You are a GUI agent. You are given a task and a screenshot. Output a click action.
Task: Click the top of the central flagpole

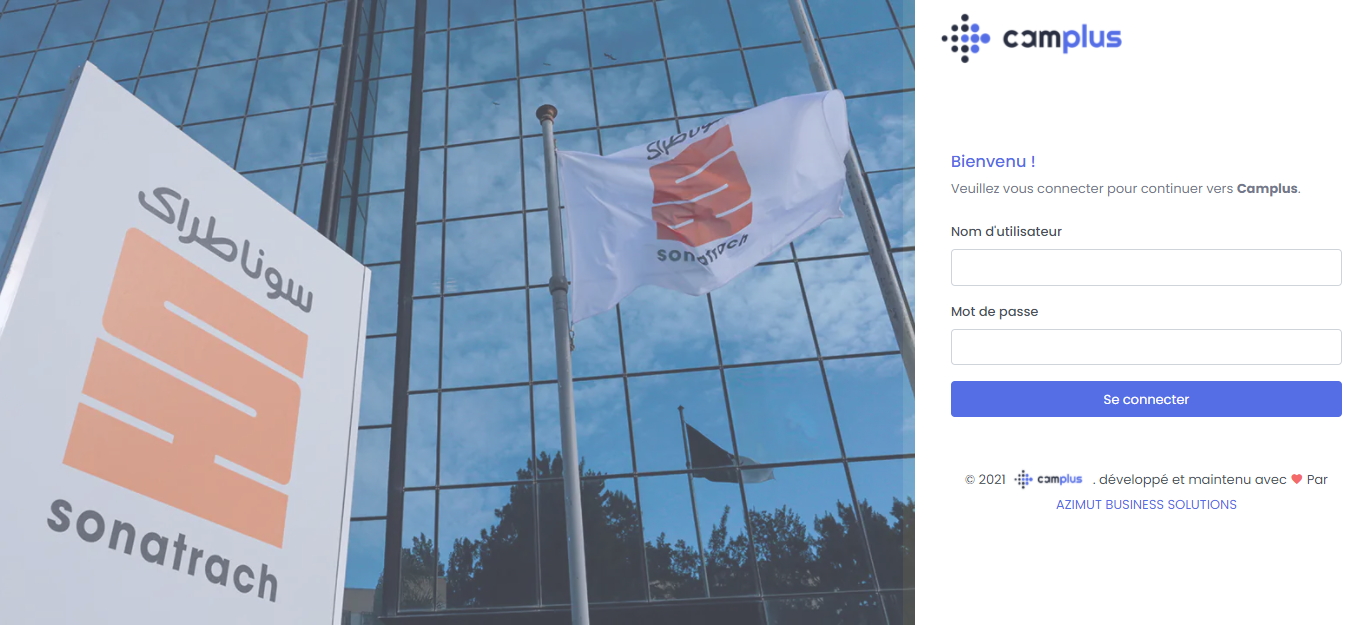[x=546, y=113]
